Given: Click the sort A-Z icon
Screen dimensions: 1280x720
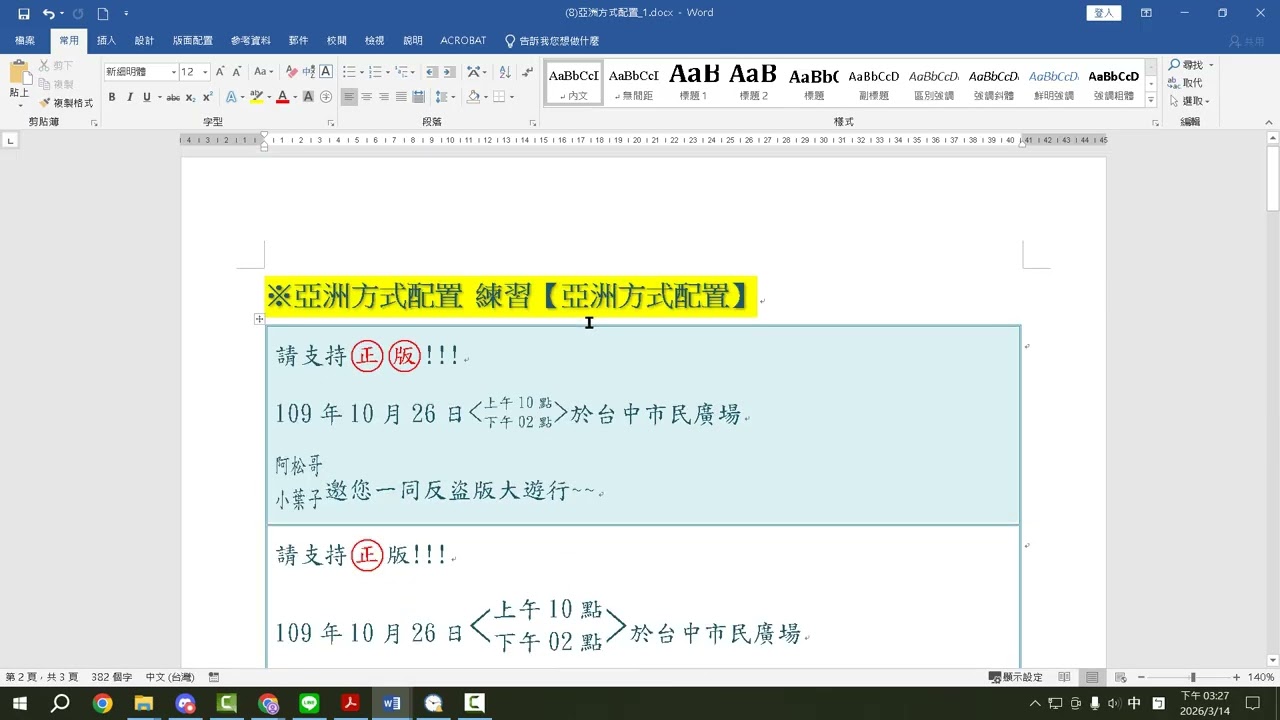Looking at the screenshot, I should tap(504, 72).
